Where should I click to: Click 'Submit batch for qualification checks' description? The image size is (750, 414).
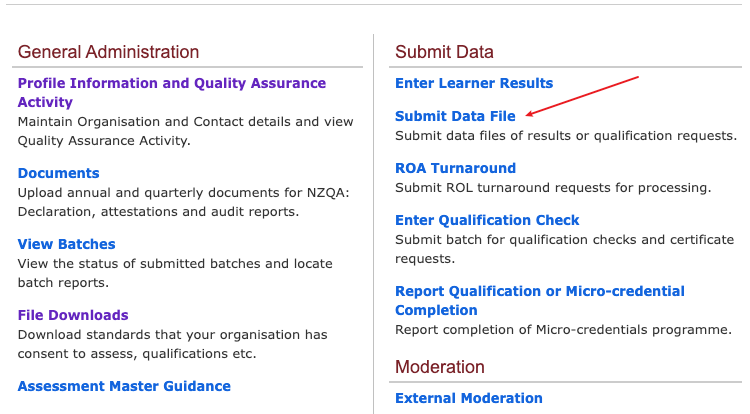[565, 249]
